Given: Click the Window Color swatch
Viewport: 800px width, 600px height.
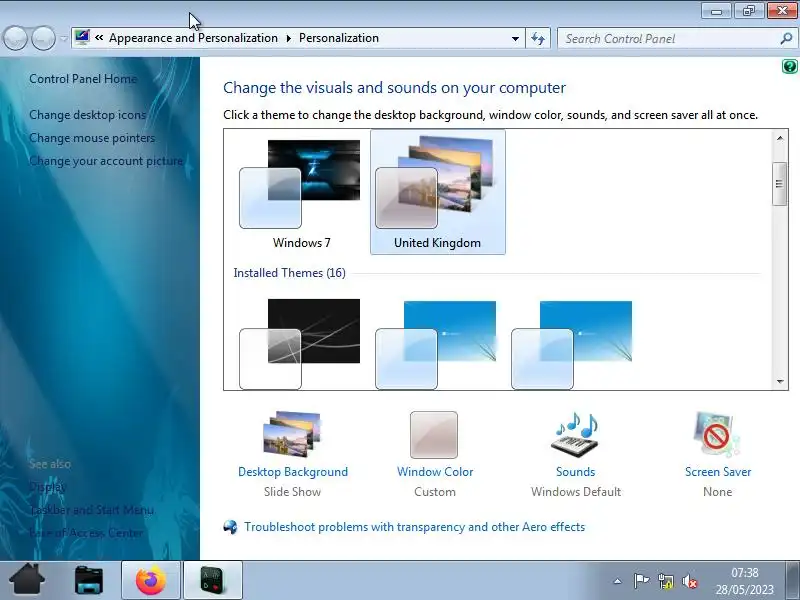Looking at the screenshot, I should pyautogui.click(x=434, y=435).
